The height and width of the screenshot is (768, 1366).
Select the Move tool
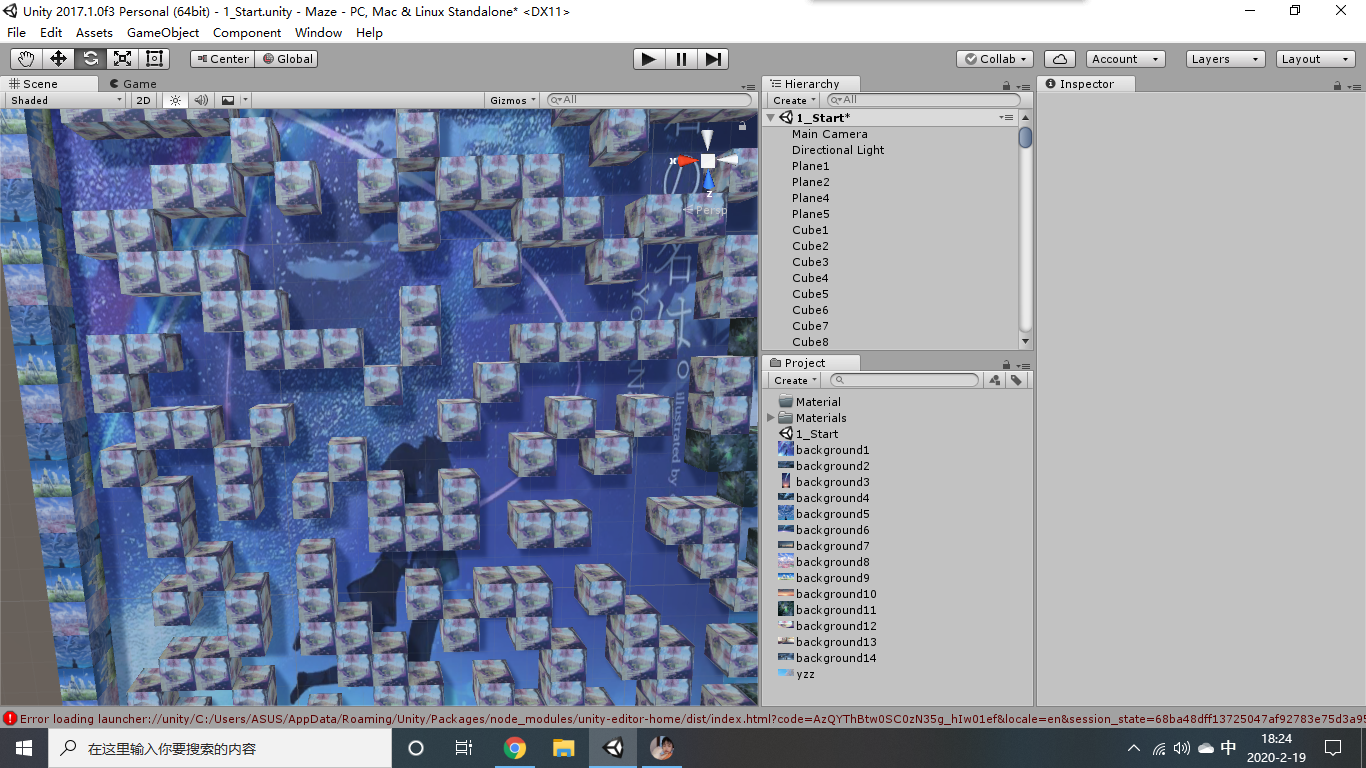pyautogui.click(x=57, y=58)
